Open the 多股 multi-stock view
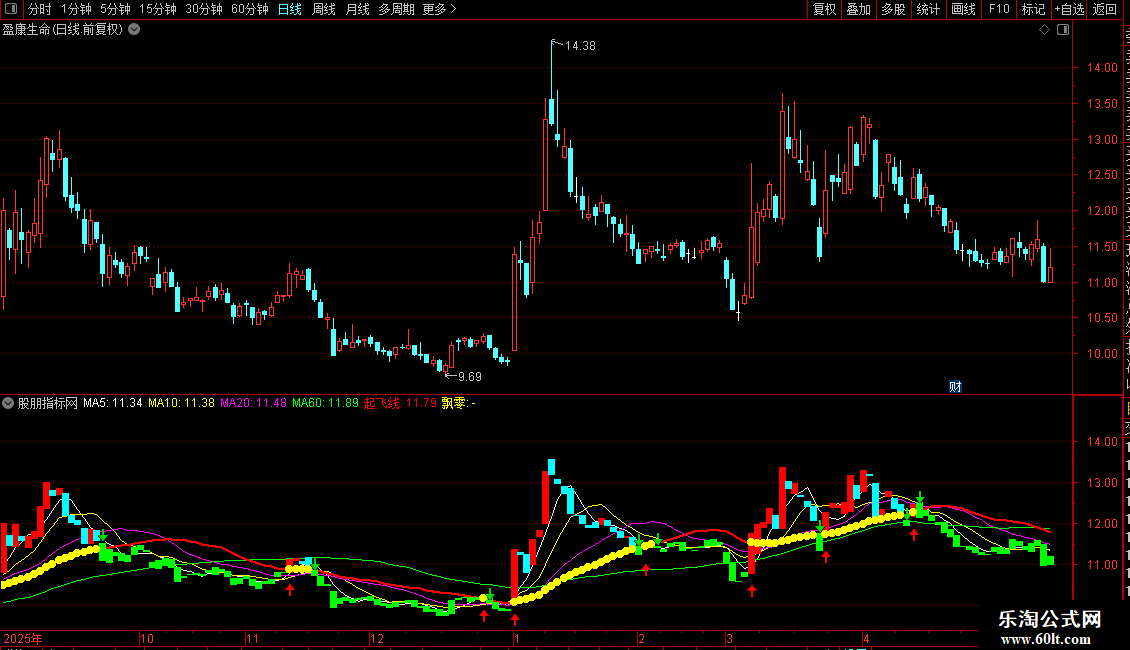Viewport: 1130px width, 650px height. [x=894, y=9]
